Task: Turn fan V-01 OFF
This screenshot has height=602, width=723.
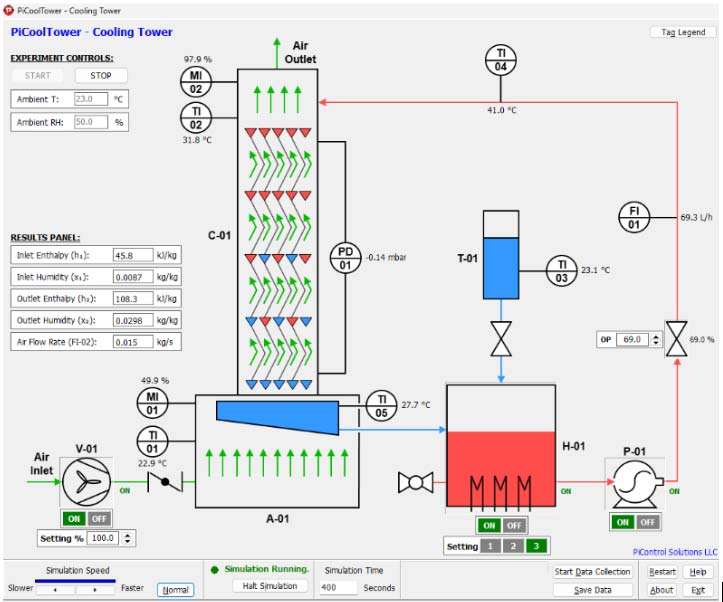Action: [99, 519]
